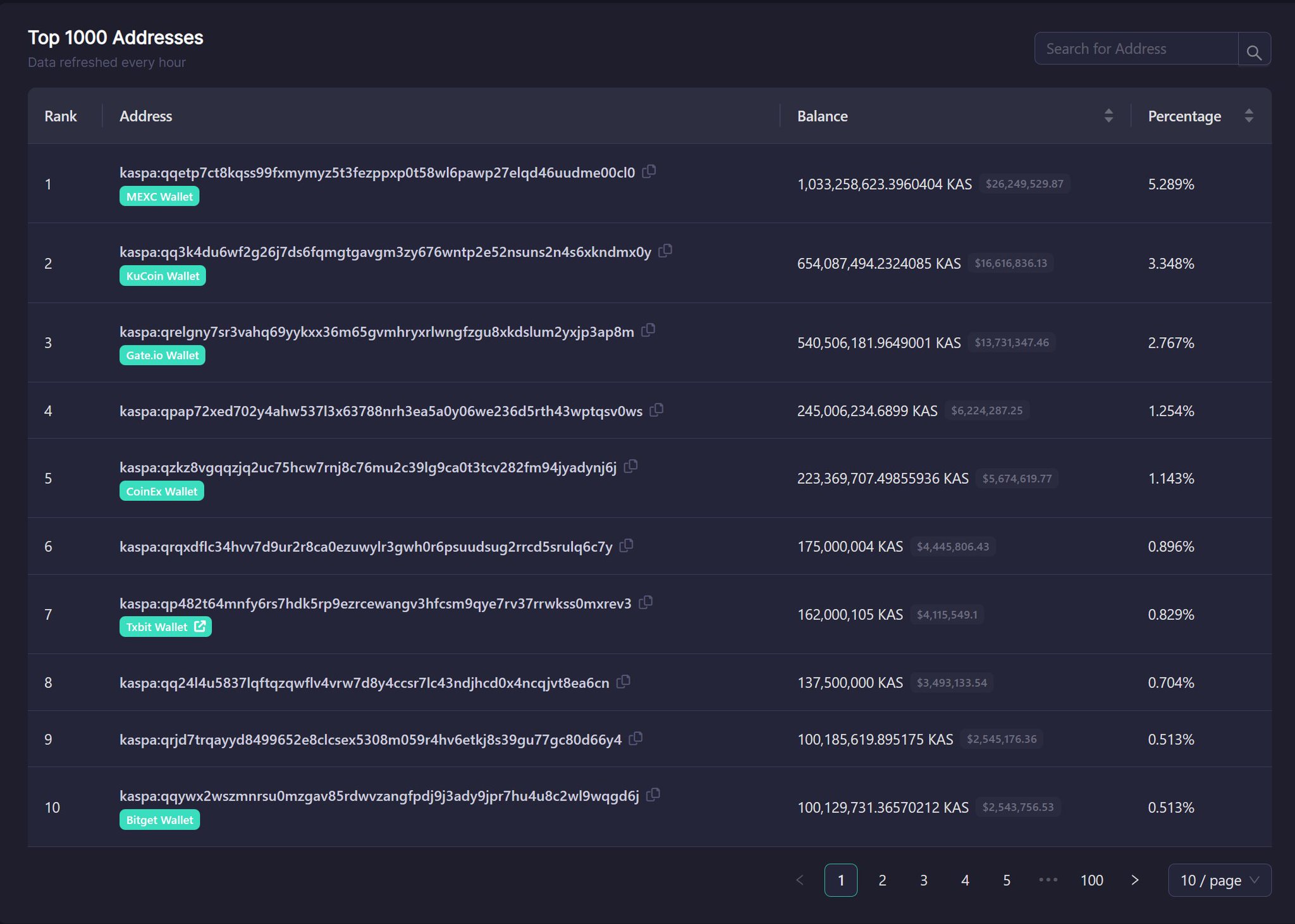The image size is (1295, 924).
Task: Copy the MEXC Wallet address
Action: click(649, 171)
